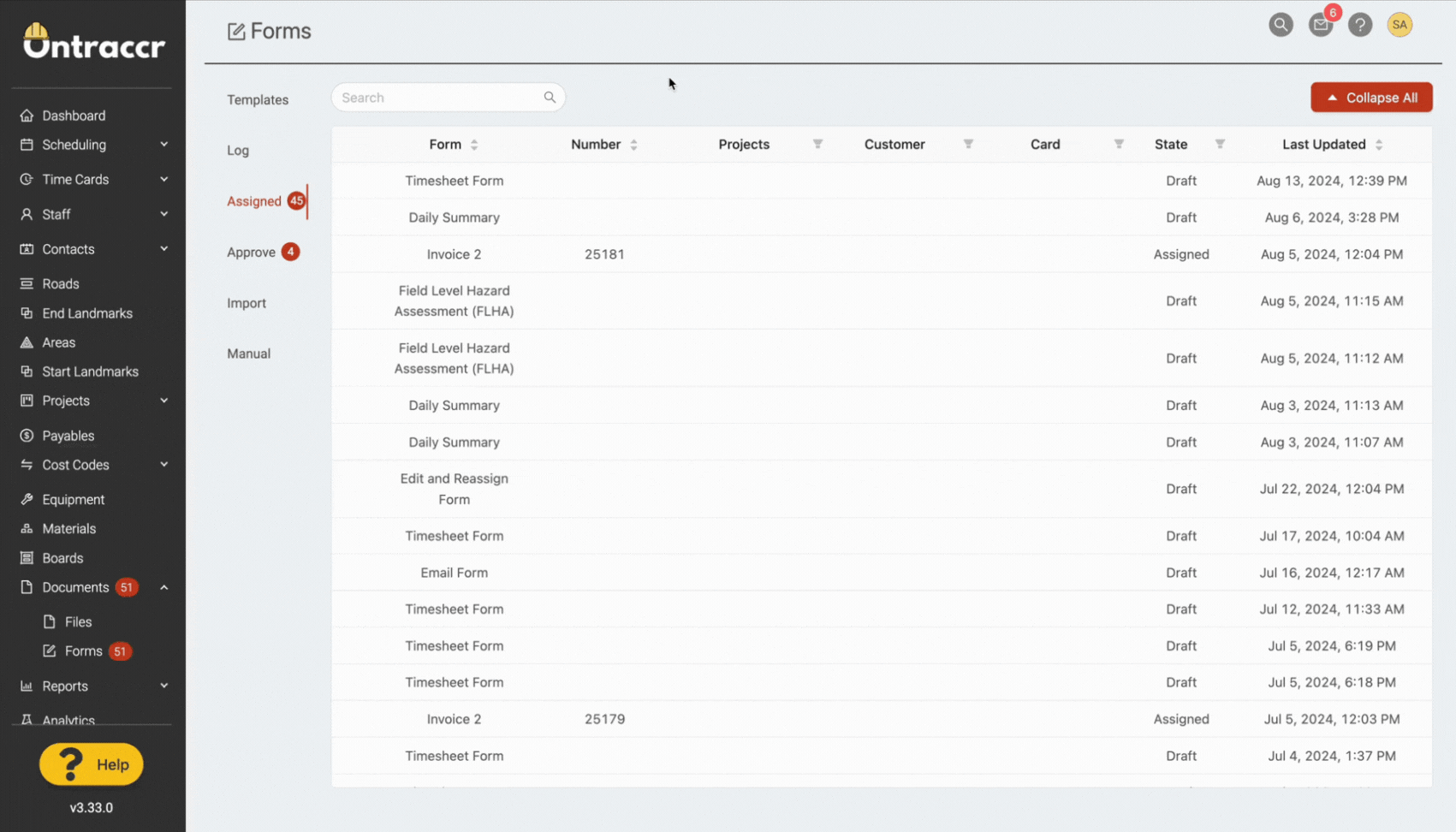Click the Dashboard home icon

[27, 116]
